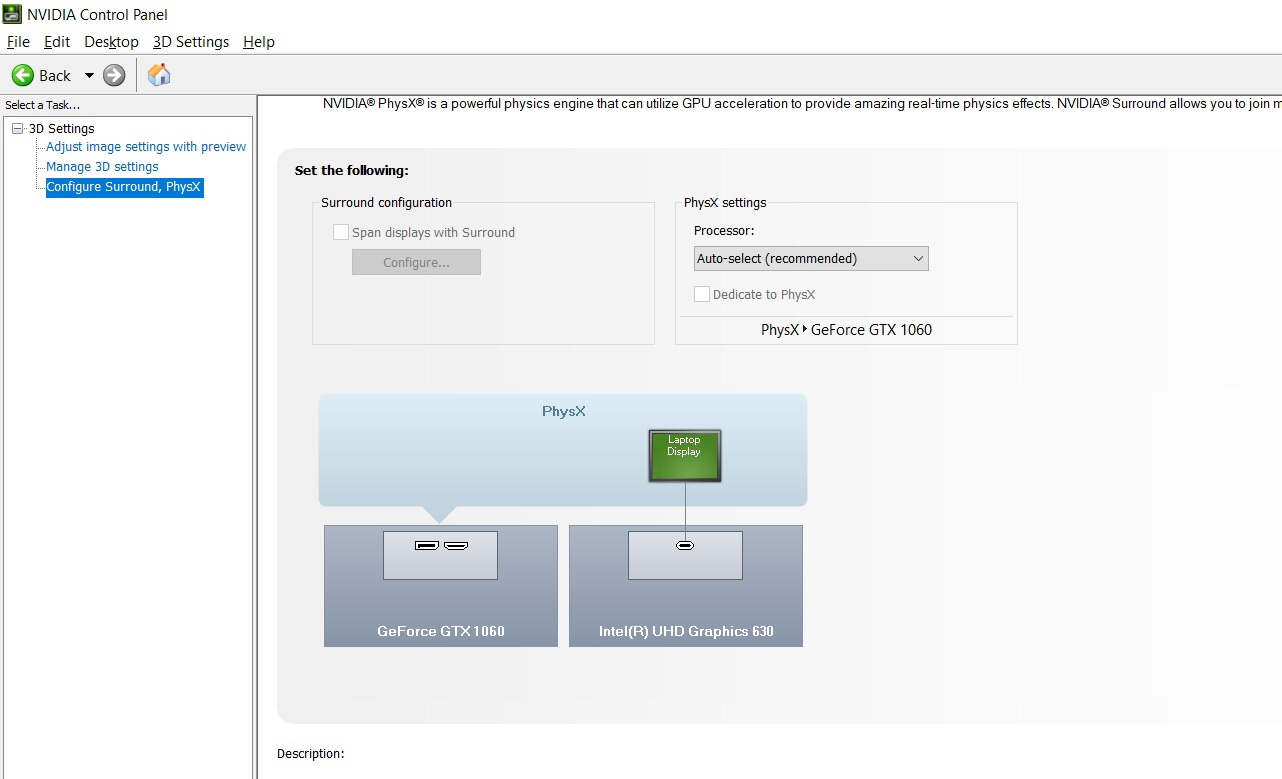Click the Select a Task header

(43, 105)
